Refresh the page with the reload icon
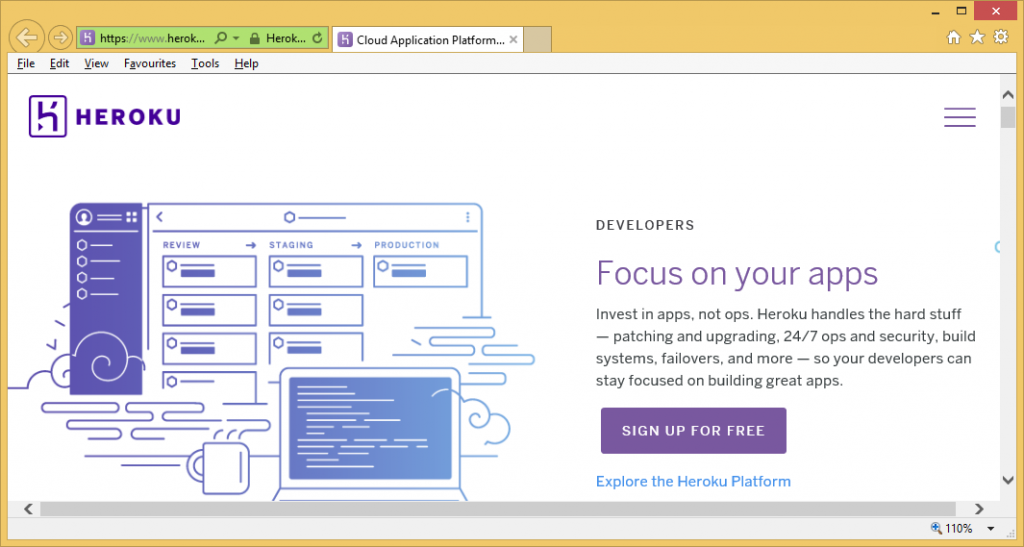 point(318,39)
